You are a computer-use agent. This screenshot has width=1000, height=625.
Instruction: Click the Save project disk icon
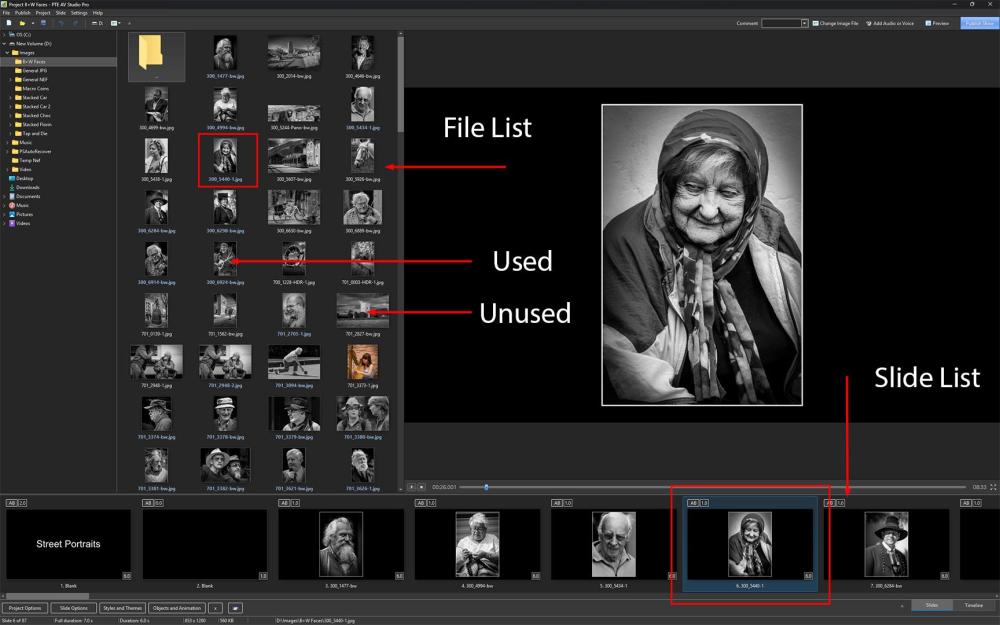coord(44,22)
